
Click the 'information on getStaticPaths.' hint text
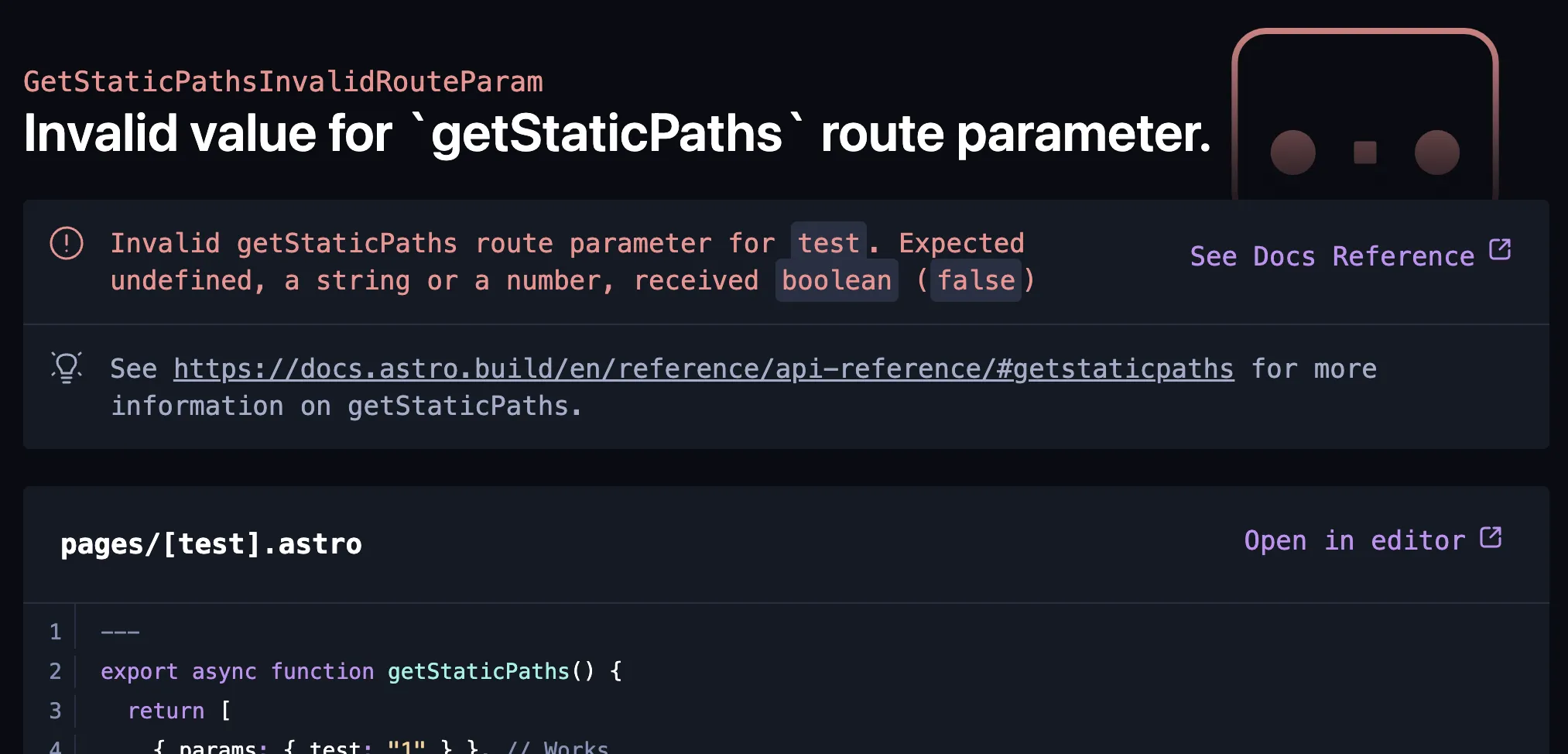346,406
